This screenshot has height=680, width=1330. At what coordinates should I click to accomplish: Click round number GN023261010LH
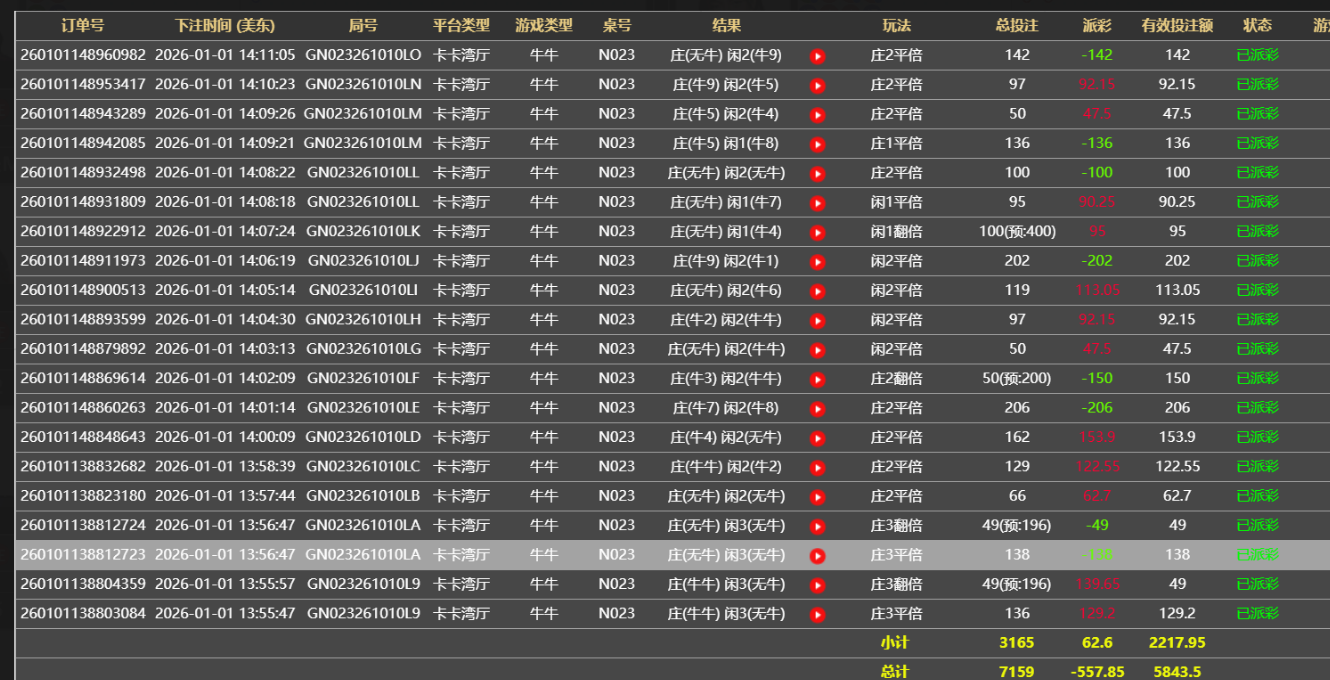tap(363, 319)
